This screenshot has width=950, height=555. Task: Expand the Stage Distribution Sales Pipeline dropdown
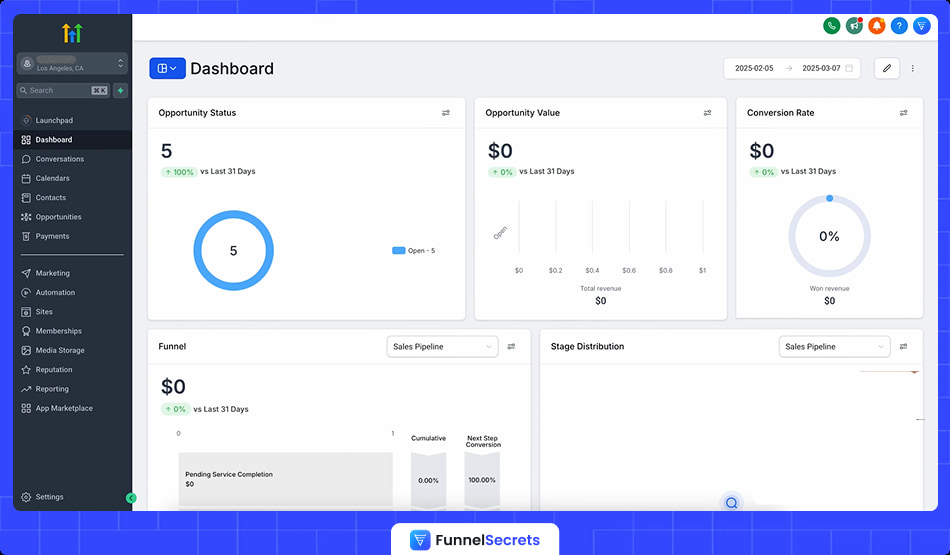834,347
